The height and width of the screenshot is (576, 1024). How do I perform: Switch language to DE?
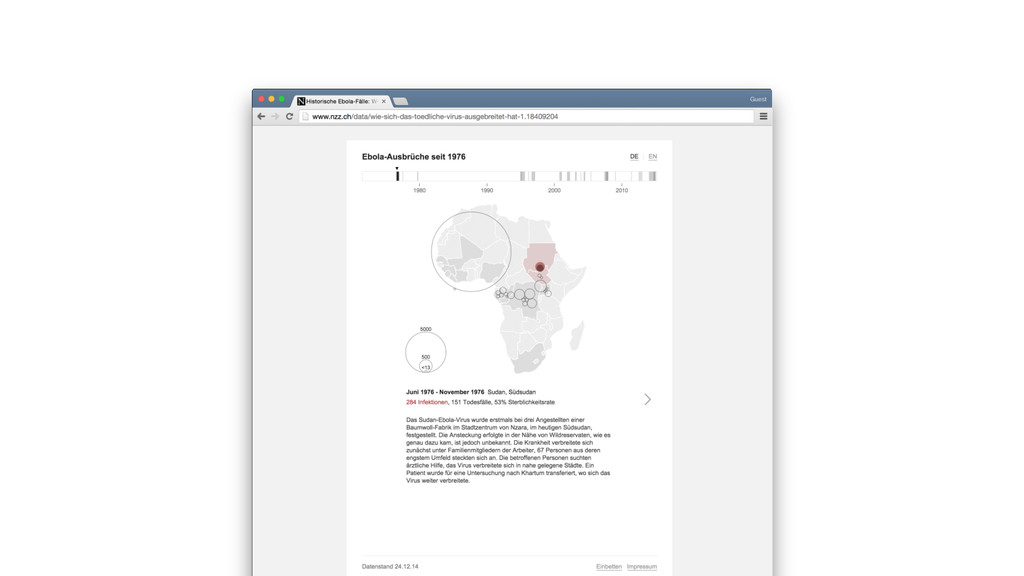[x=634, y=157]
